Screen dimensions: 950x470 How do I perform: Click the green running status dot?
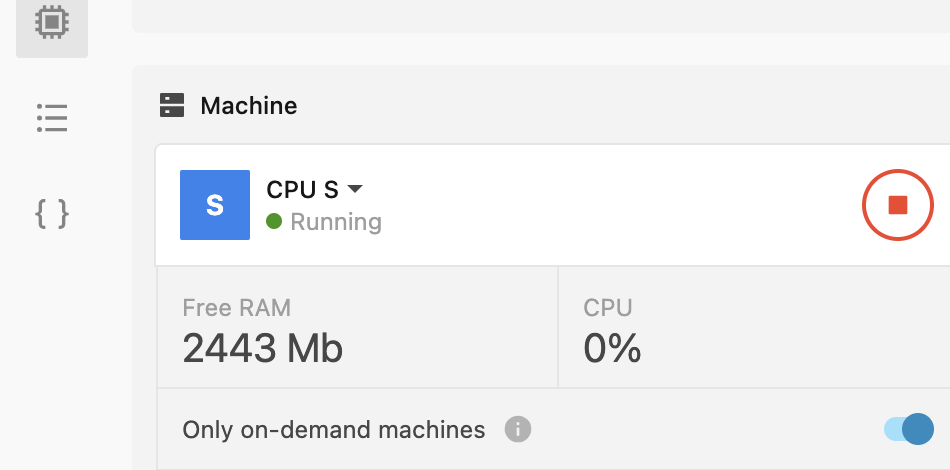(274, 222)
